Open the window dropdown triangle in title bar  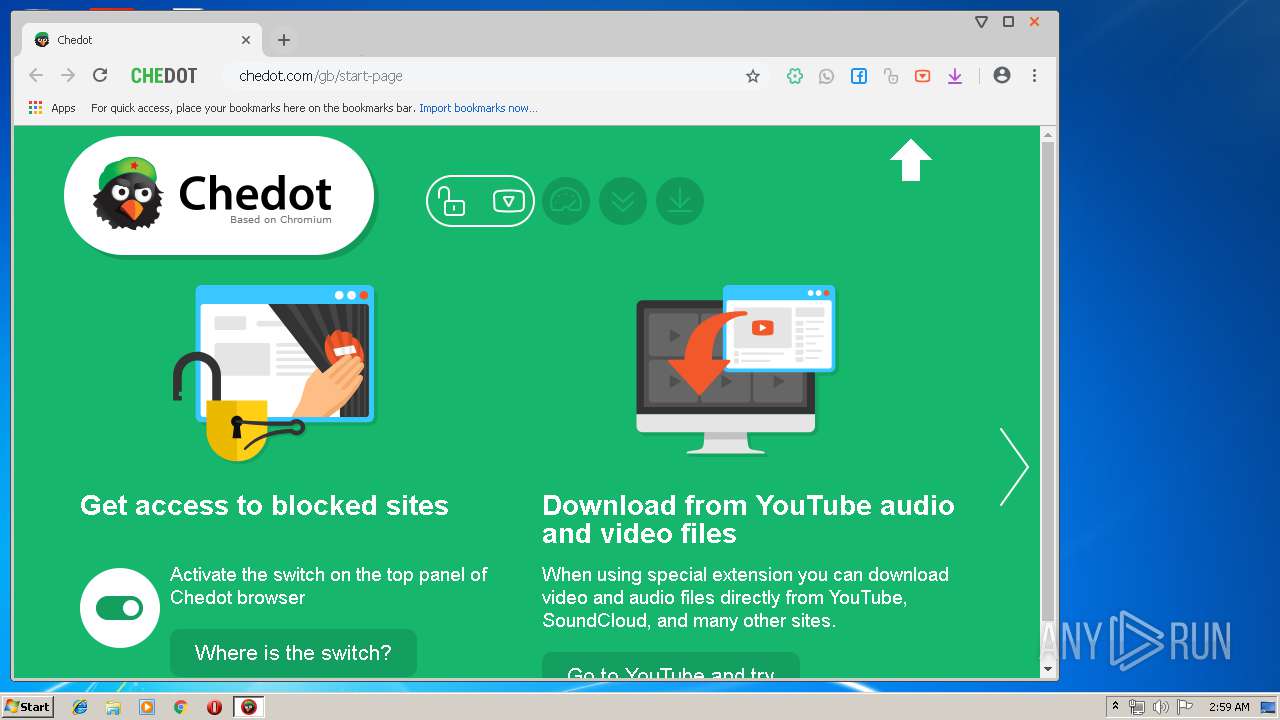coord(981,22)
